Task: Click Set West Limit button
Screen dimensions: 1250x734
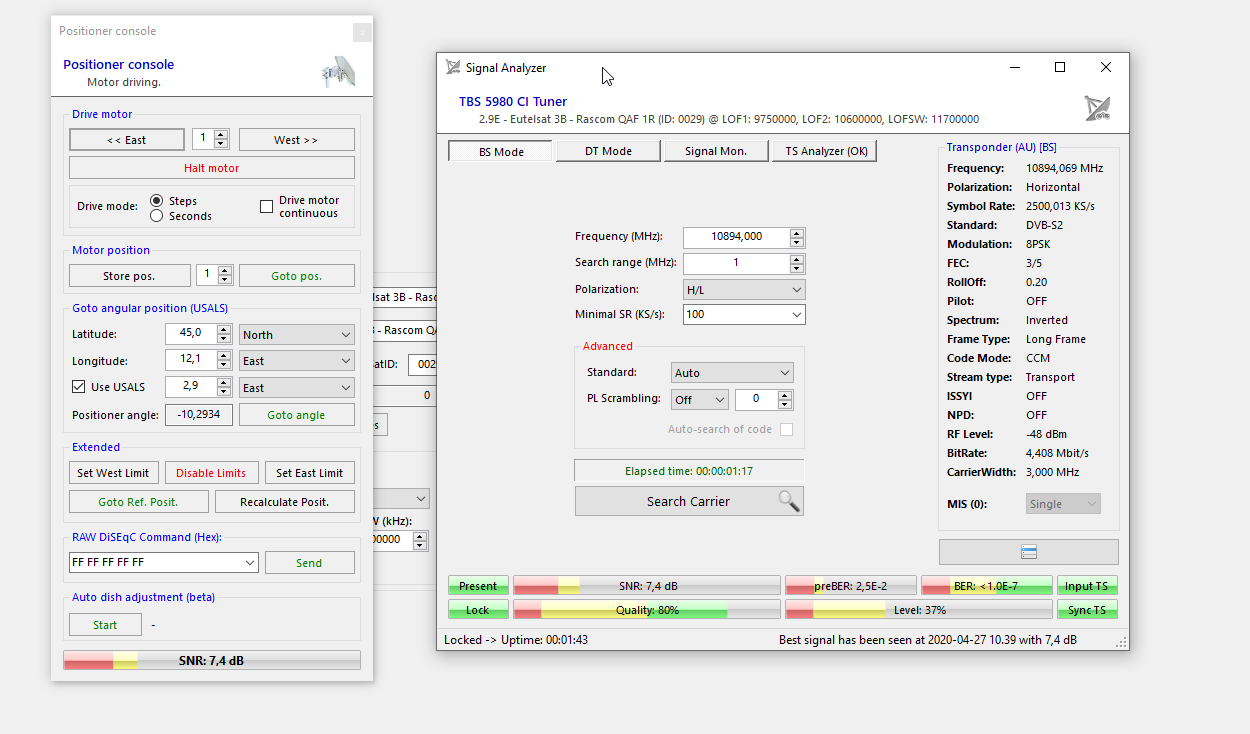Action: [x=113, y=473]
